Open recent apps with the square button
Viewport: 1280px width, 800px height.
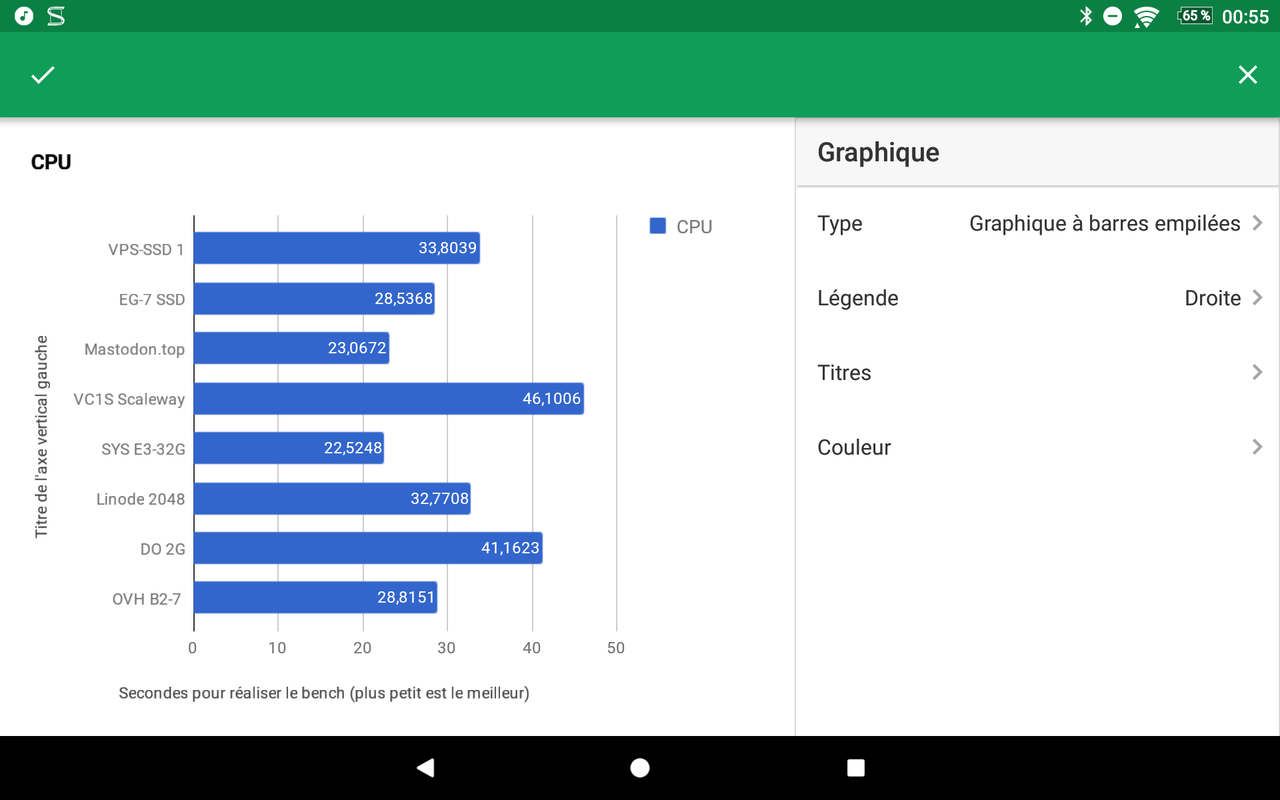pos(855,767)
